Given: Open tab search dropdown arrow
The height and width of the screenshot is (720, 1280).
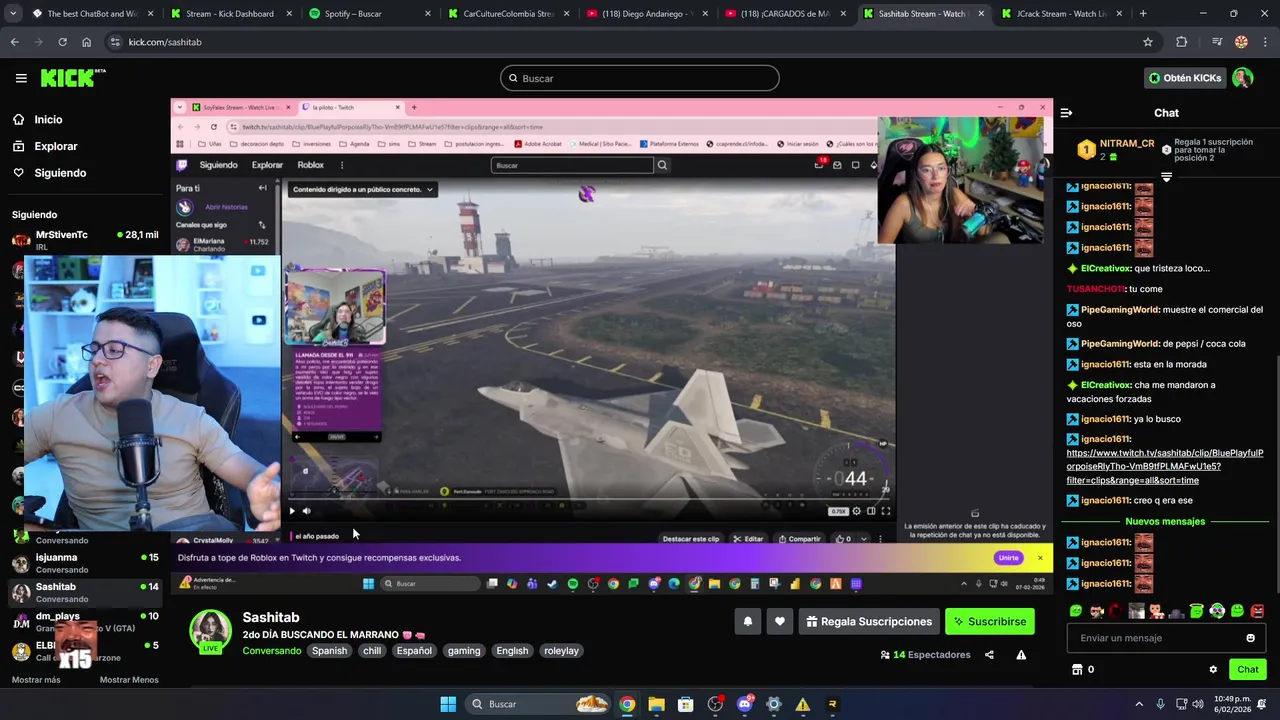Looking at the screenshot, I should coord(14,14).
